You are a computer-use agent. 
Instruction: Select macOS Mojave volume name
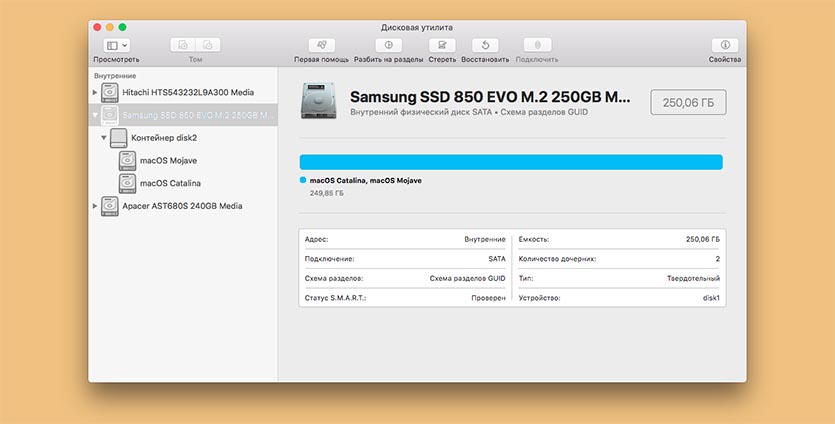click(x=168, y=160)
